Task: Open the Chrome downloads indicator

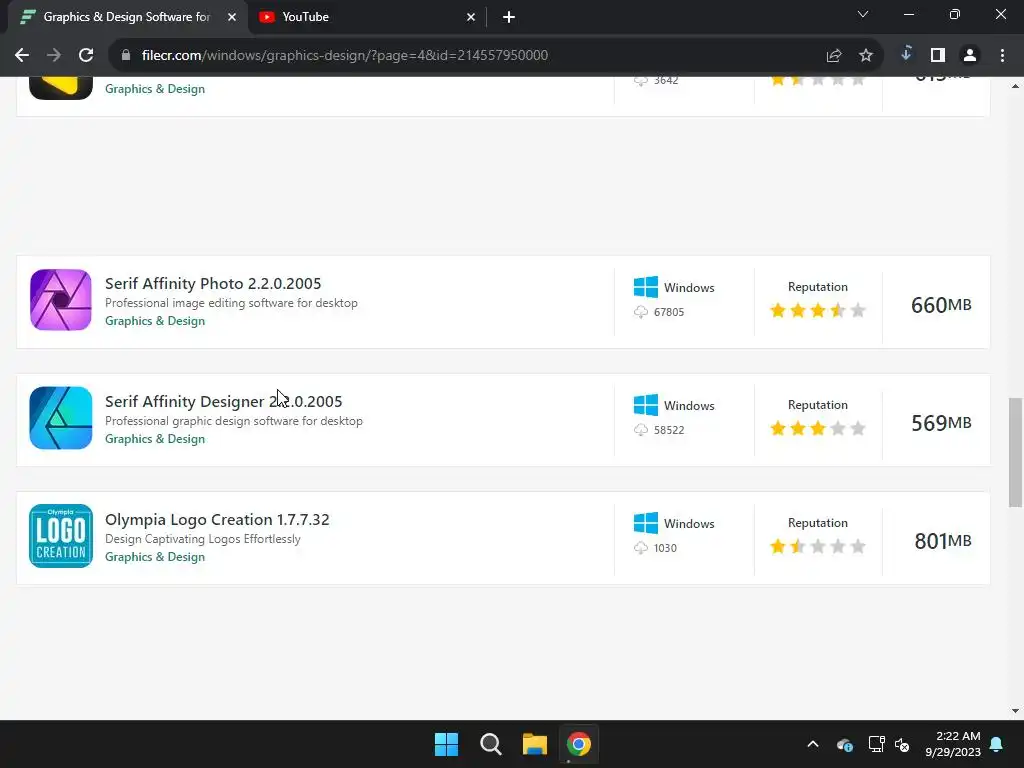Action: tap(906, 54)
